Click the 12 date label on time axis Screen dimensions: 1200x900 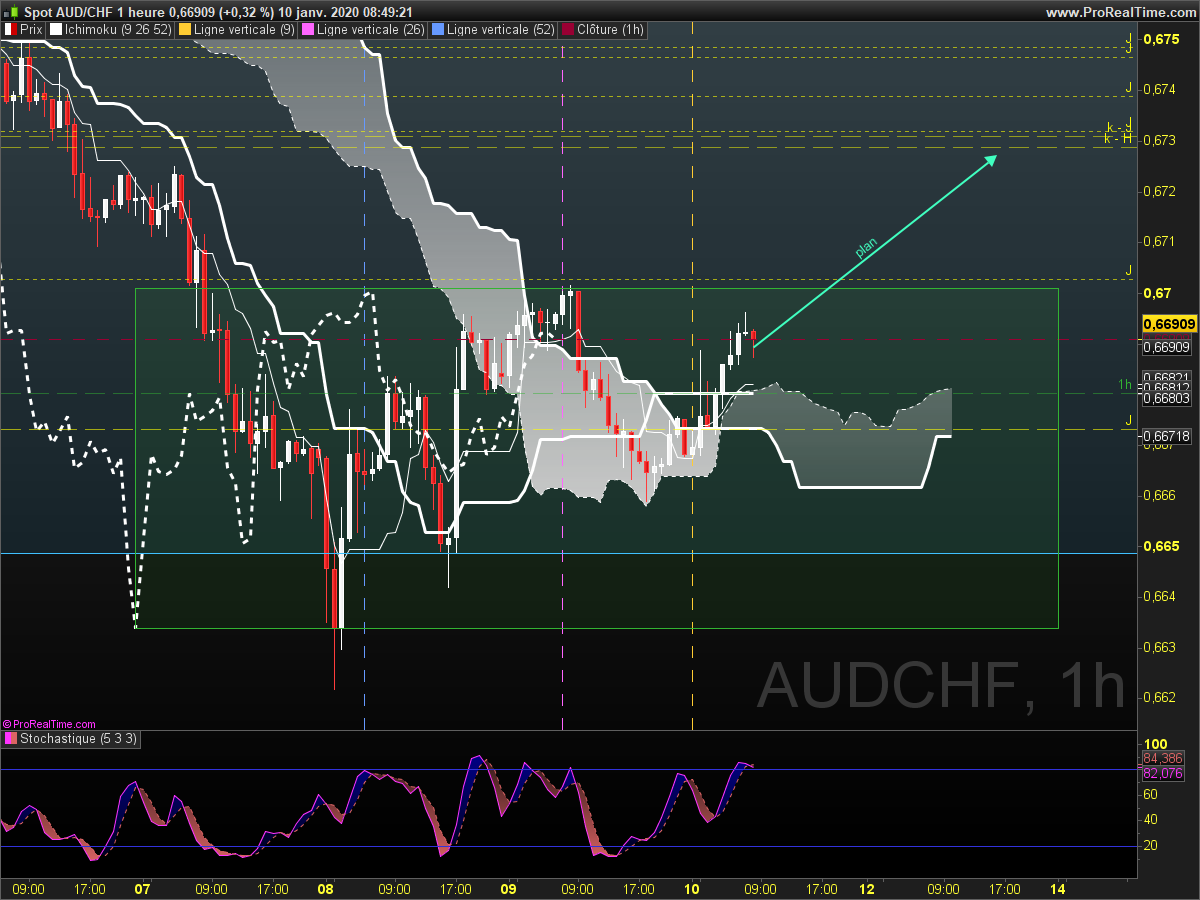point(867,888)
